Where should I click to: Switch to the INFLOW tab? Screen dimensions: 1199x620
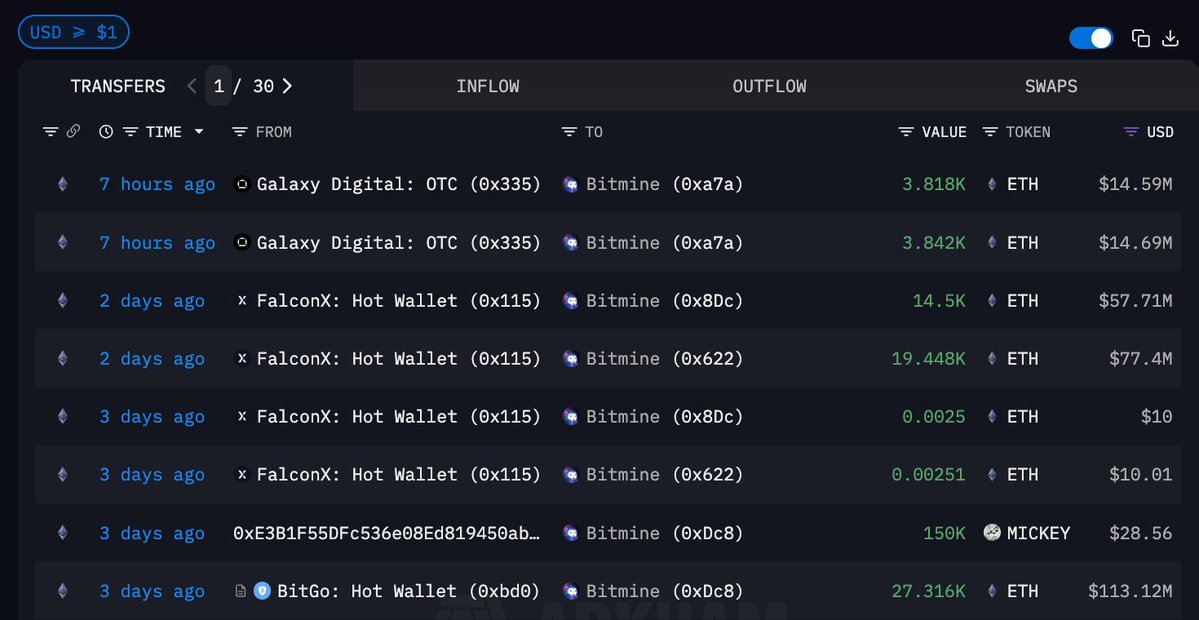pyautogui.click(x=487, y=86)
